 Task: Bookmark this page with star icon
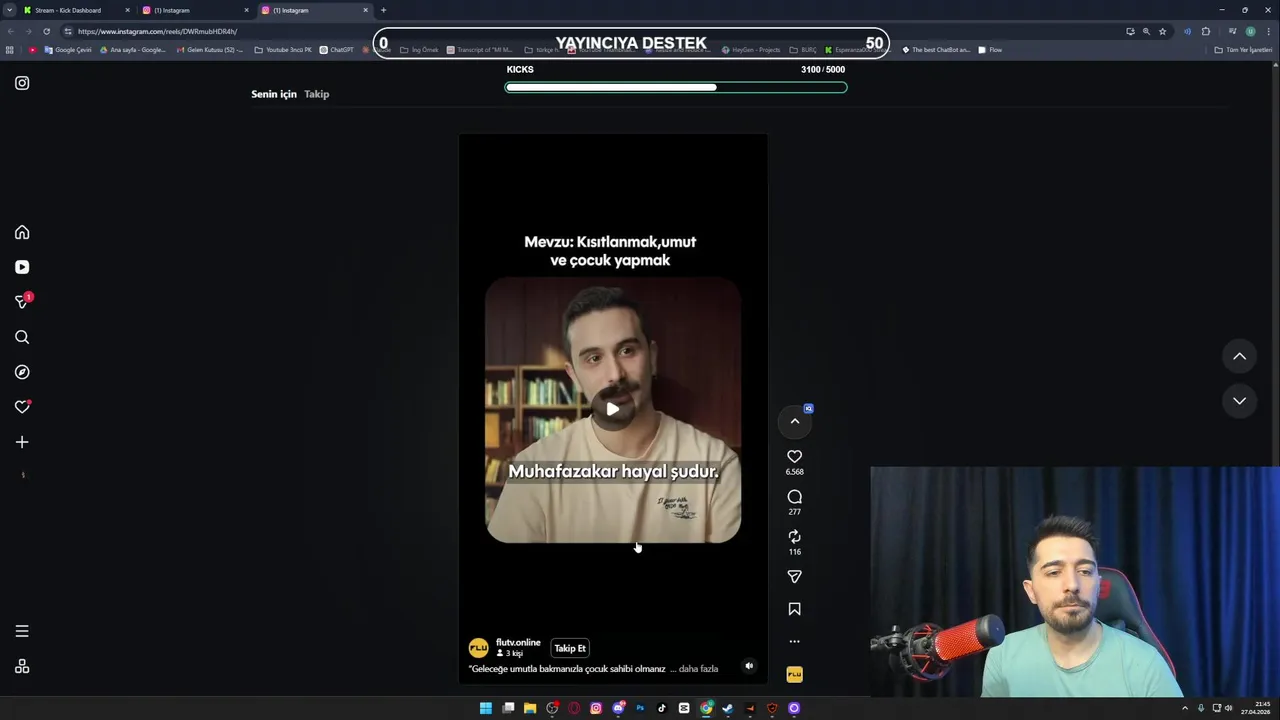pyautogui.click(x=1162, y=31)
